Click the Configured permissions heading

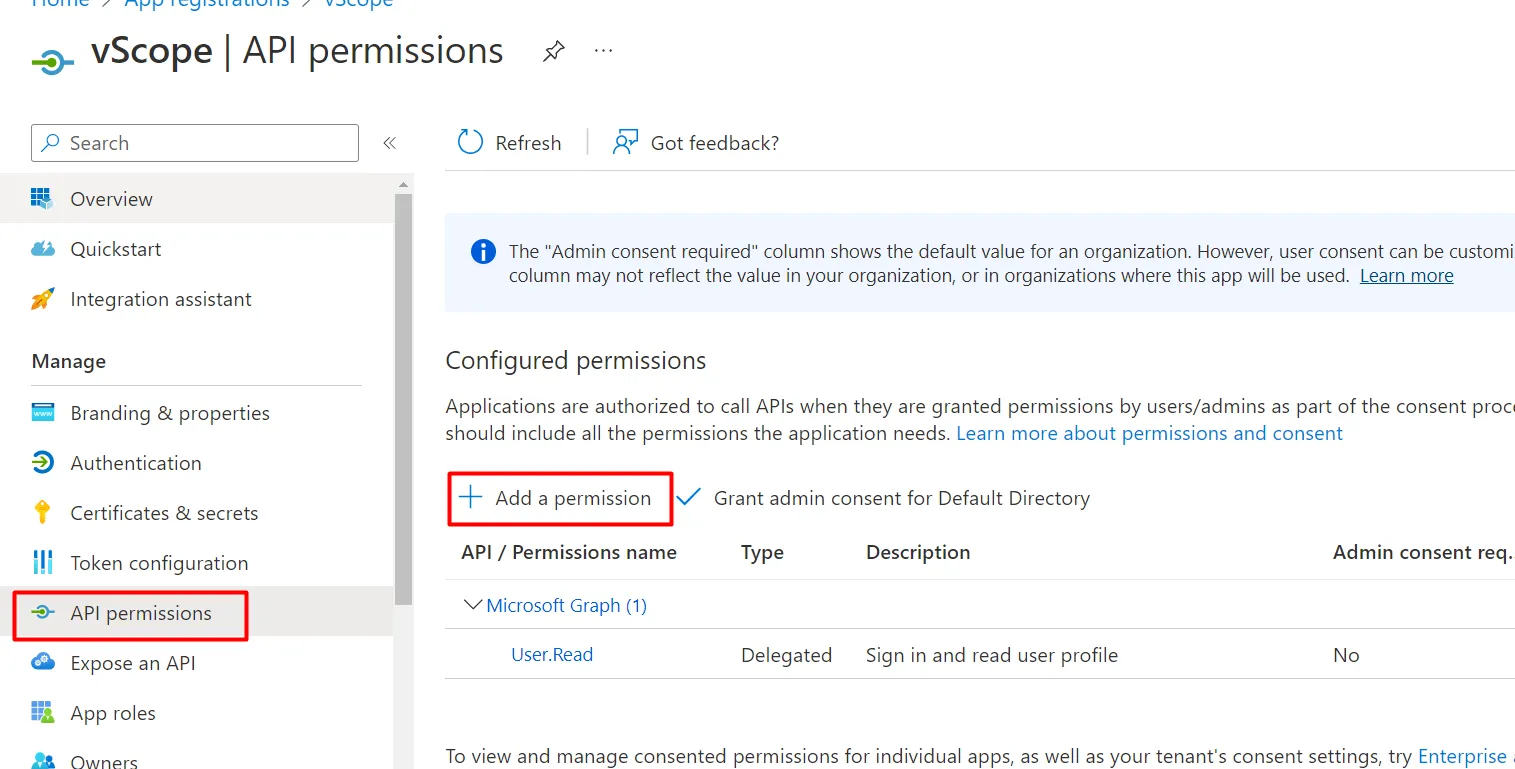tap(576, 360)
